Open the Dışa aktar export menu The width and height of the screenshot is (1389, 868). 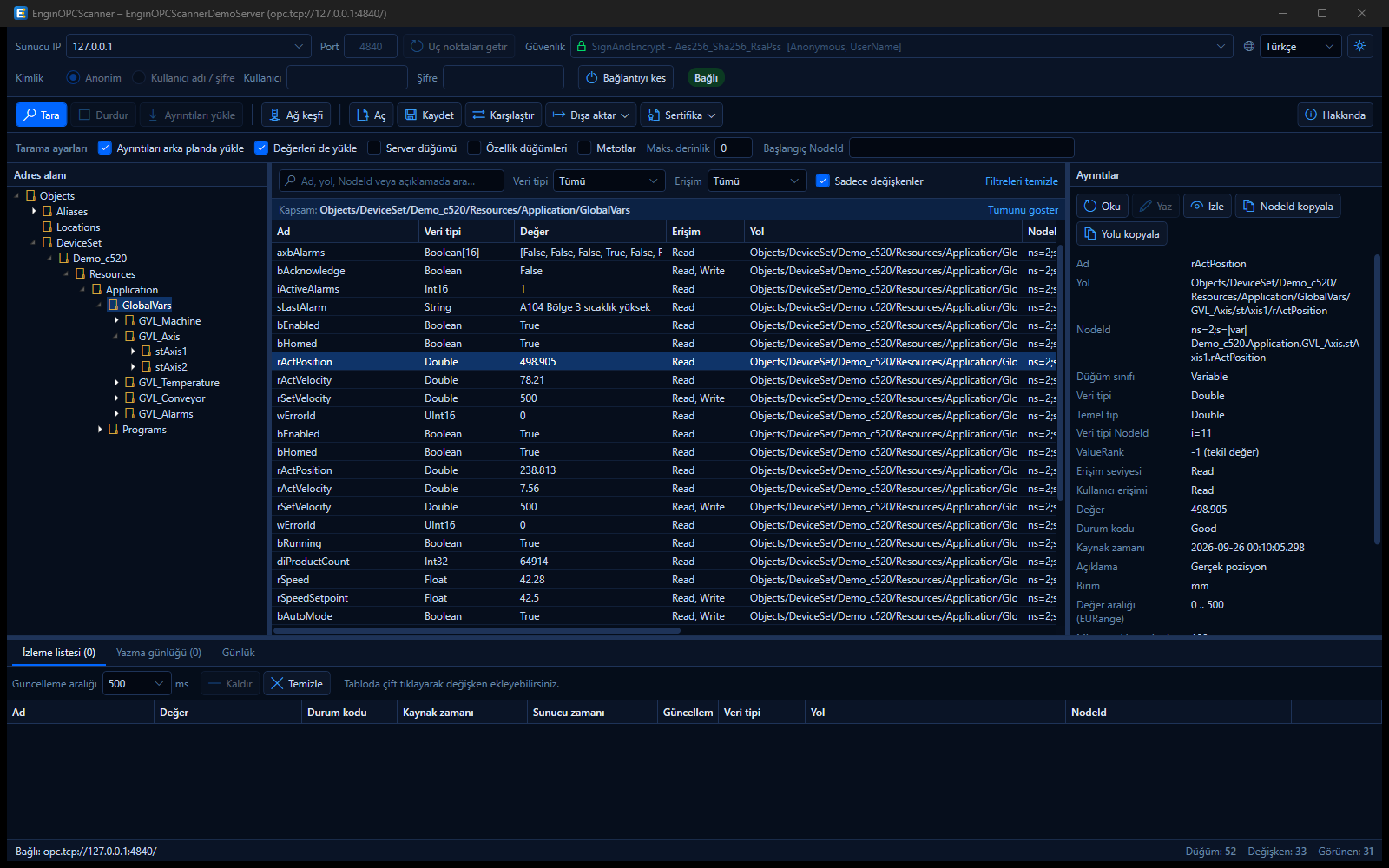591,115
